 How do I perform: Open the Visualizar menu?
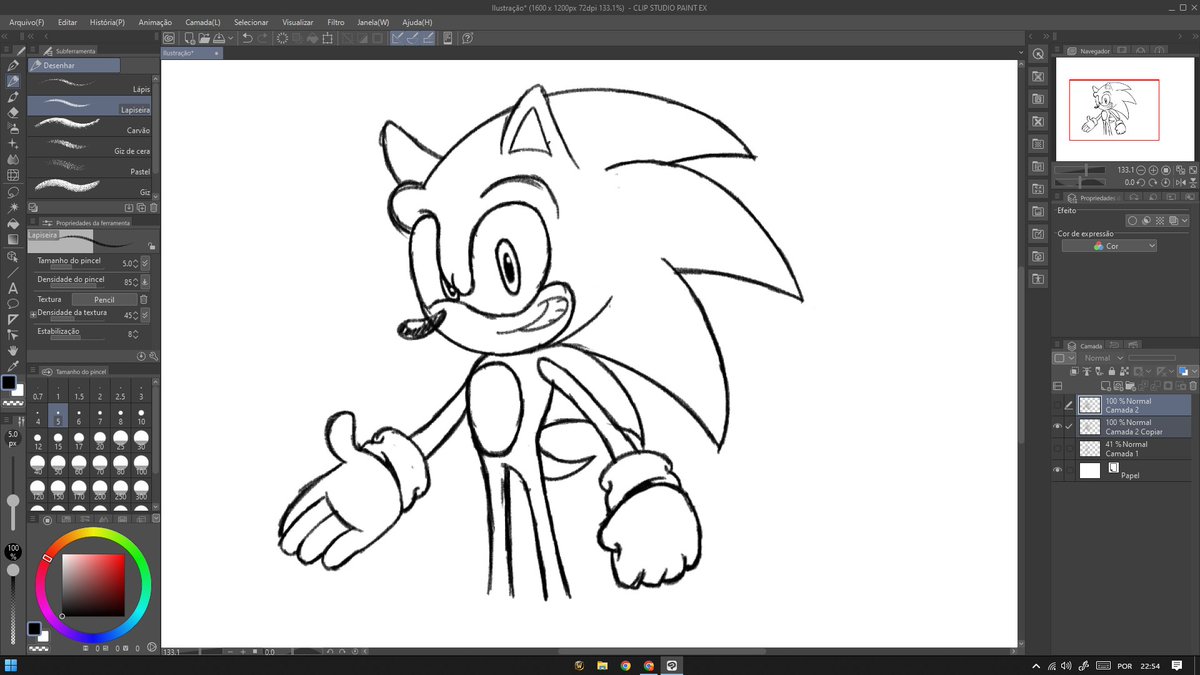pyautogui.click(x=298, y=21)
